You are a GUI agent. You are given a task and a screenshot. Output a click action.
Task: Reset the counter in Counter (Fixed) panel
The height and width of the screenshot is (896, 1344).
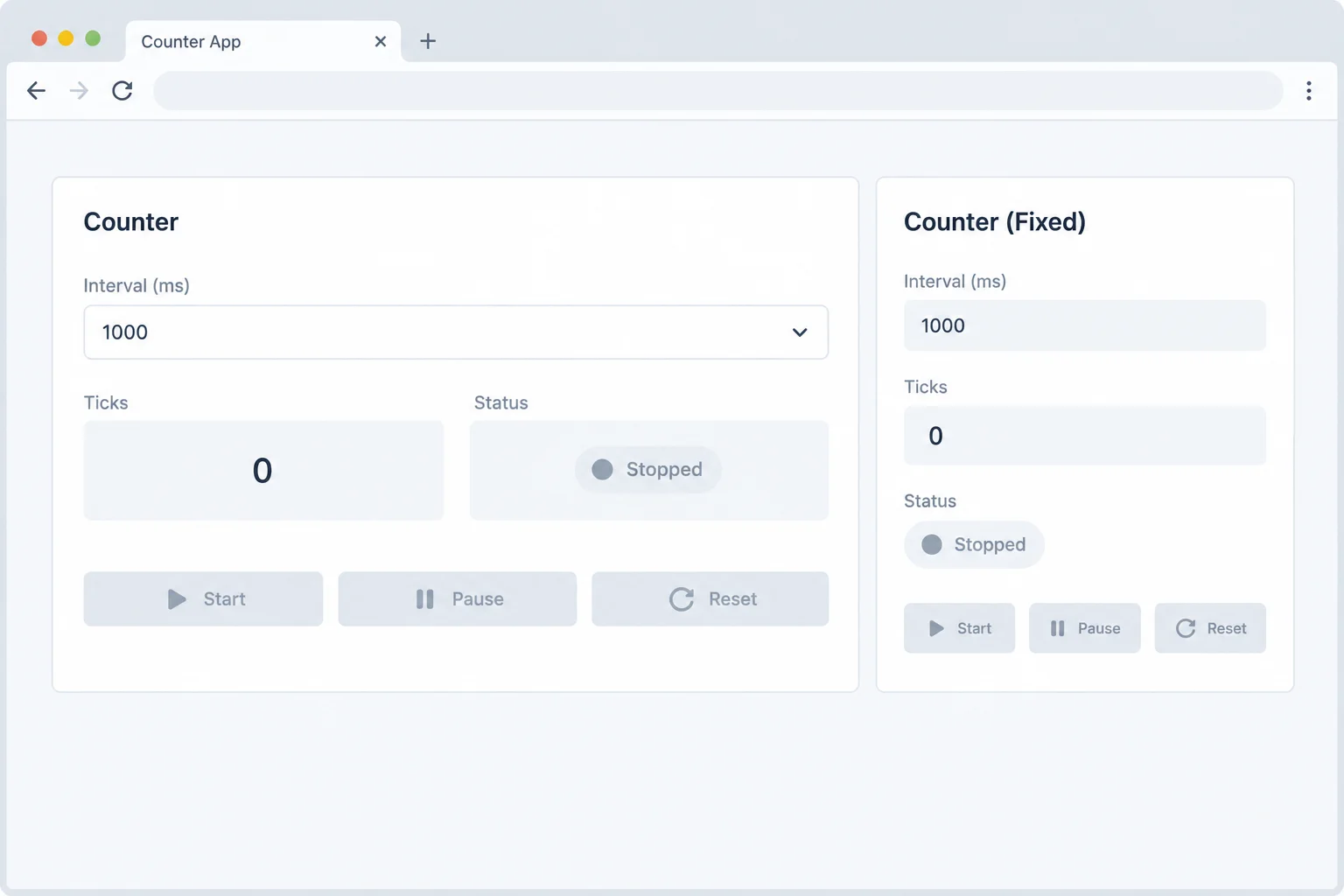tap(1210, 628)
